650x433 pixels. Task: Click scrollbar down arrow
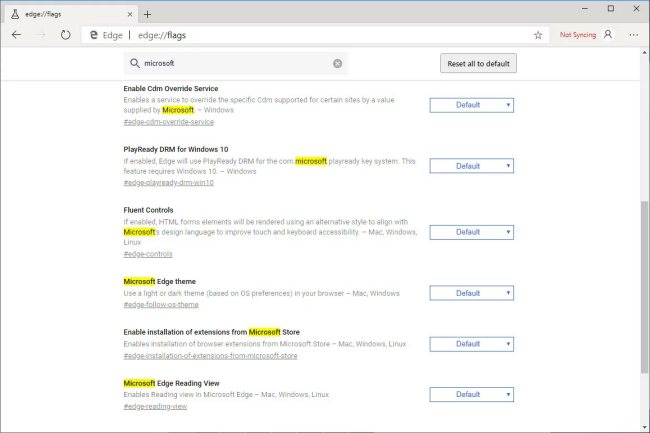(x=644, y=427)
